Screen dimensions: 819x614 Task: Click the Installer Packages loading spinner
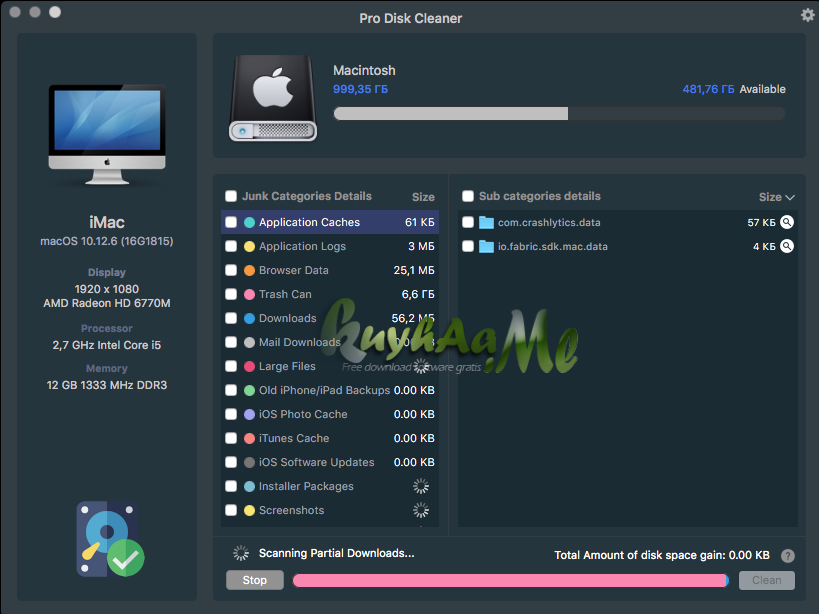[421, 486]
